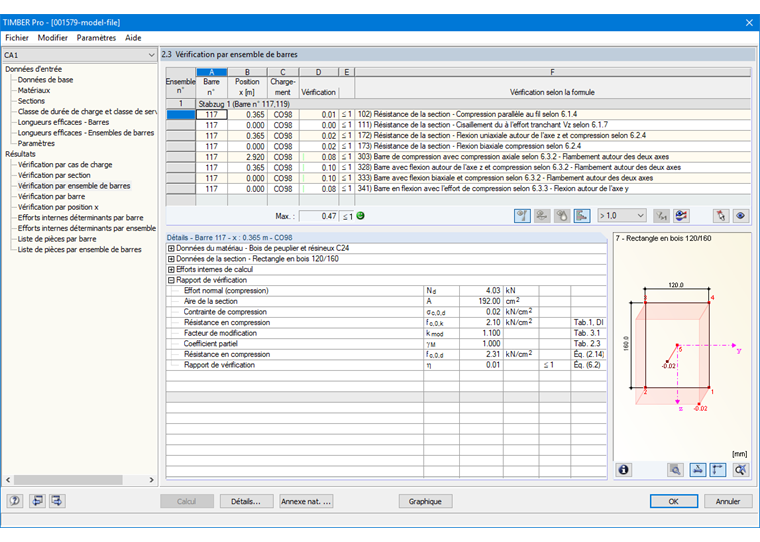Viewport: 760px width, 542px height.
Task: Click the filter exceeding ratio funnel icon
Action: (661, 216)
